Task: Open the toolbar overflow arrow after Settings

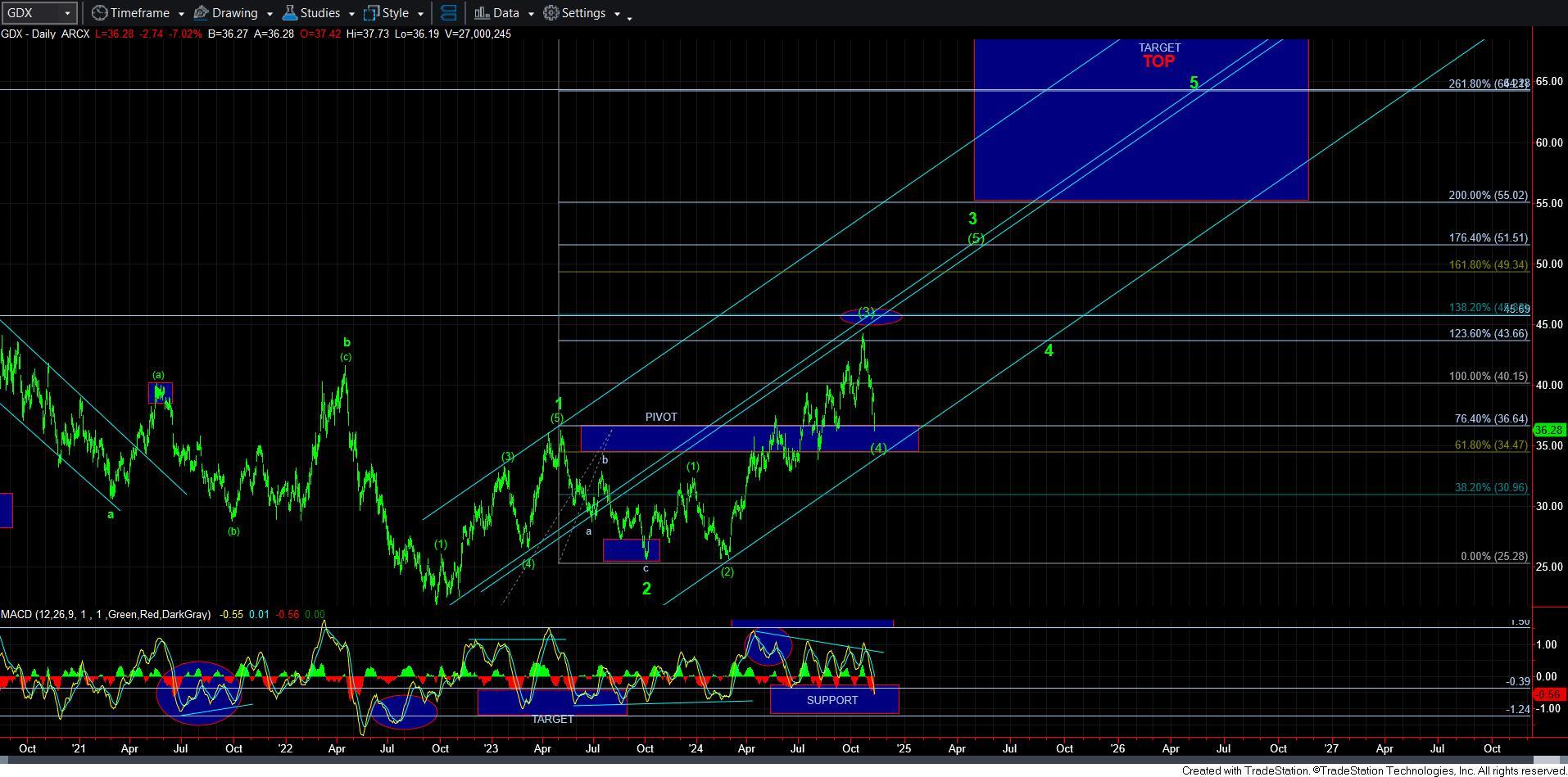Action: 630,15
